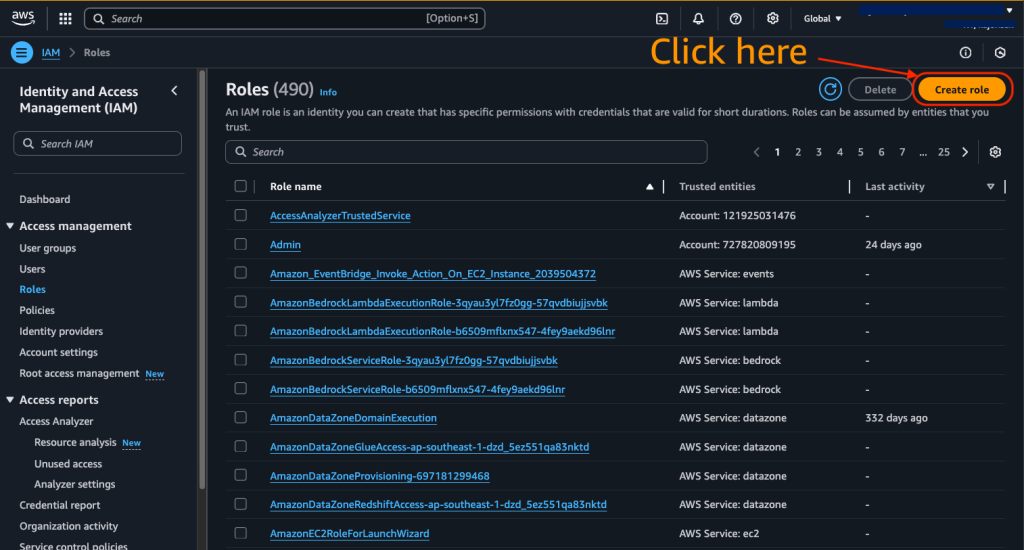Open the services grid menu
Screen dimensions: 1024x550
pyautogui.click(x=65, y=18)
